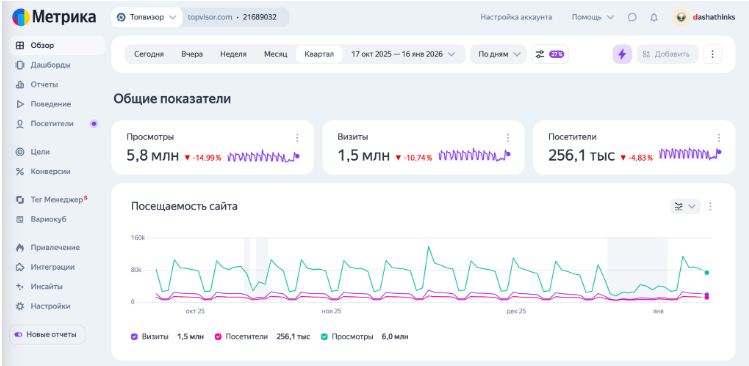Open the Вариокуб sidebar icon
Viewport: 749px width, 366px height.
tap(20, 219)
